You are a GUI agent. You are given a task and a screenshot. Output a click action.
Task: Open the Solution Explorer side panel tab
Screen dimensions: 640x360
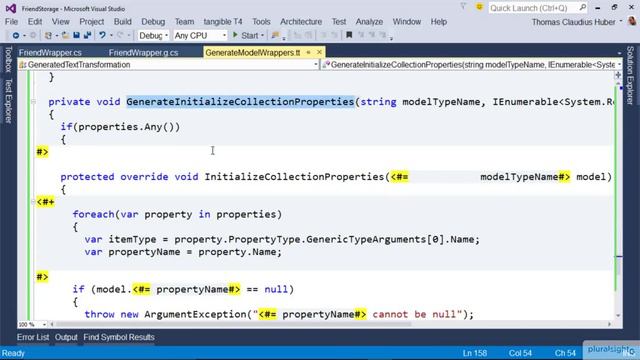tap(631, 75)
